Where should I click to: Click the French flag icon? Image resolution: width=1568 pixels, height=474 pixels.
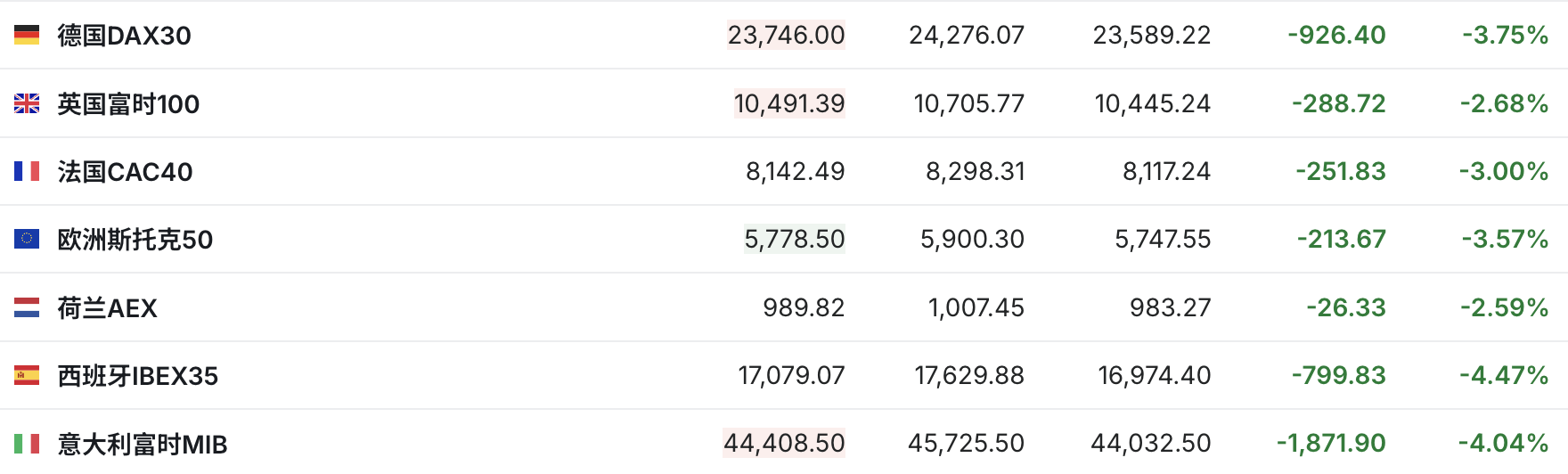[27, 171]
